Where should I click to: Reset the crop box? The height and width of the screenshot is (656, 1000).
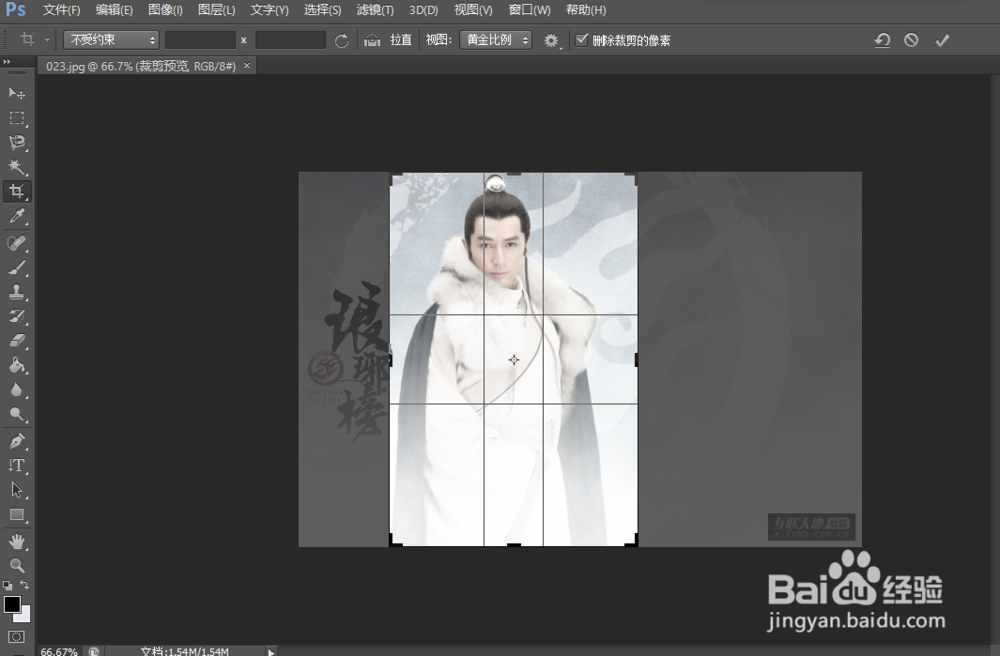tap(882, 41)
